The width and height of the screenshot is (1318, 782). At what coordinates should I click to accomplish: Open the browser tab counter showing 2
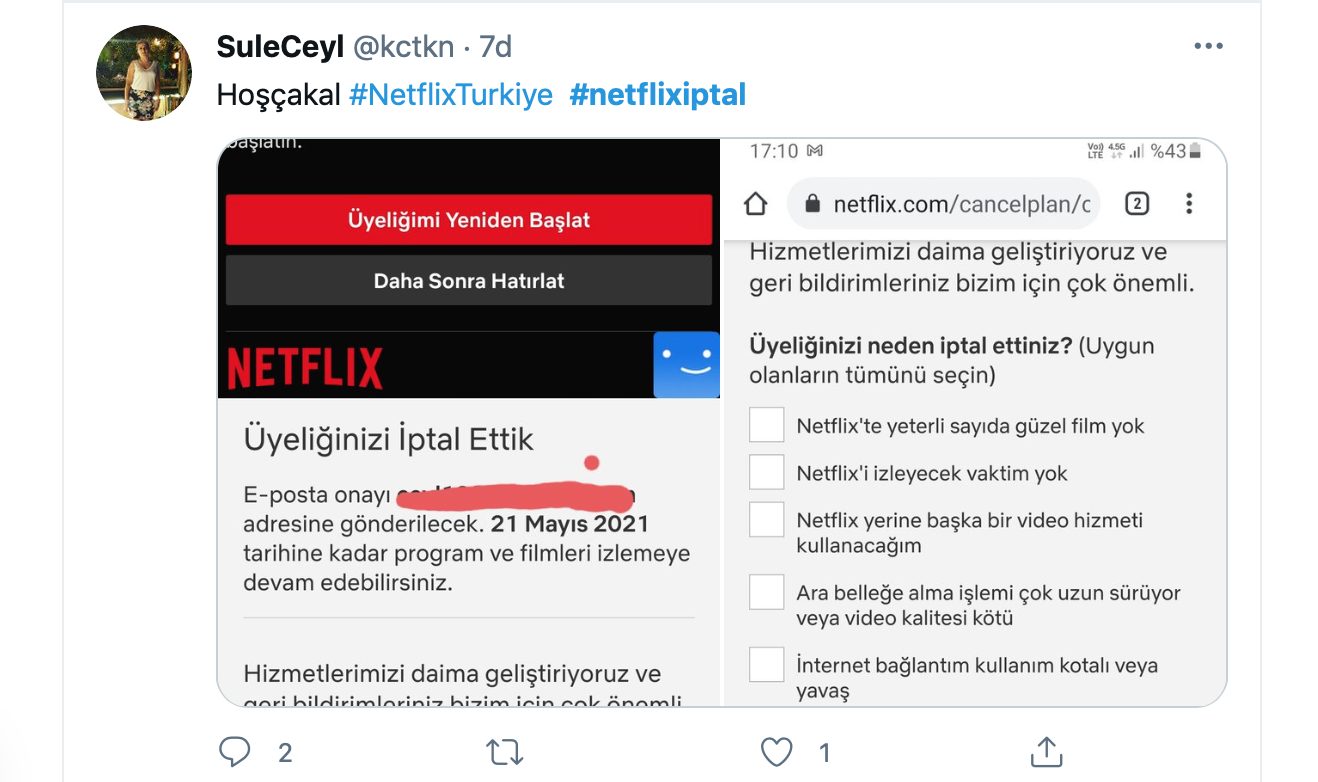click(1136, 204)
